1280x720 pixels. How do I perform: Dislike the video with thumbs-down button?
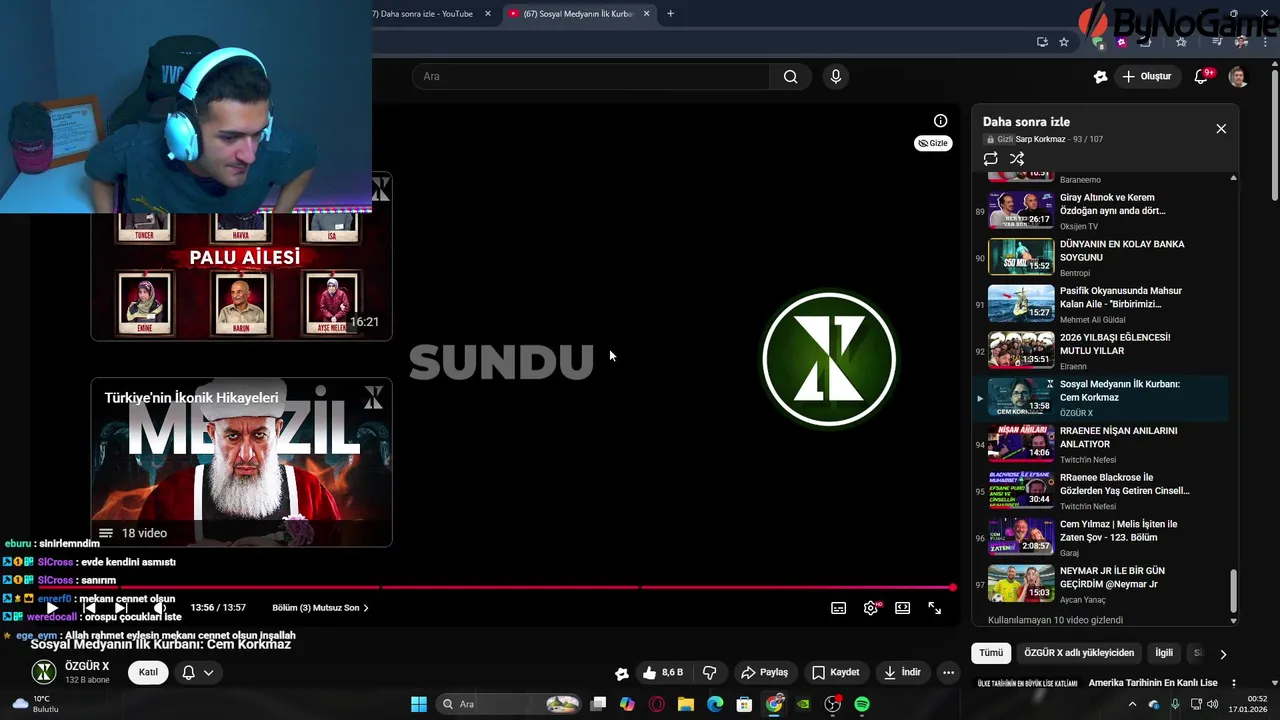(710, 672)
